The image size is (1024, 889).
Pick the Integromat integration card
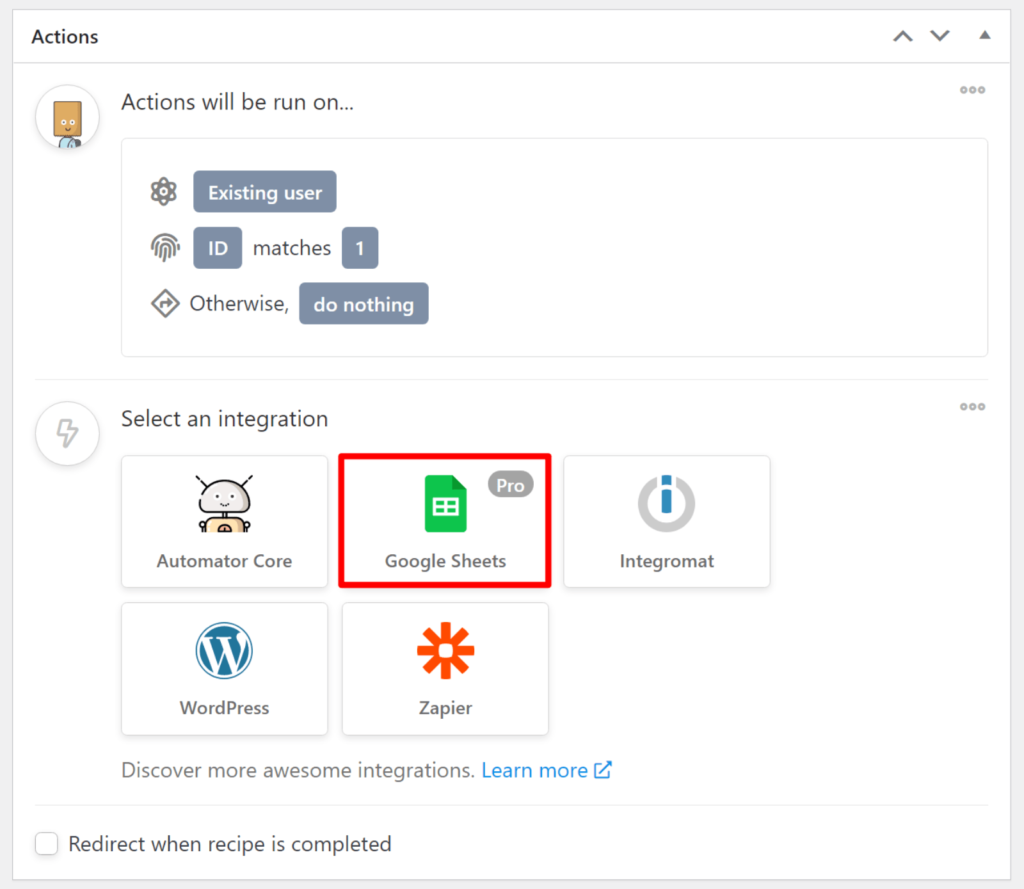667,521
